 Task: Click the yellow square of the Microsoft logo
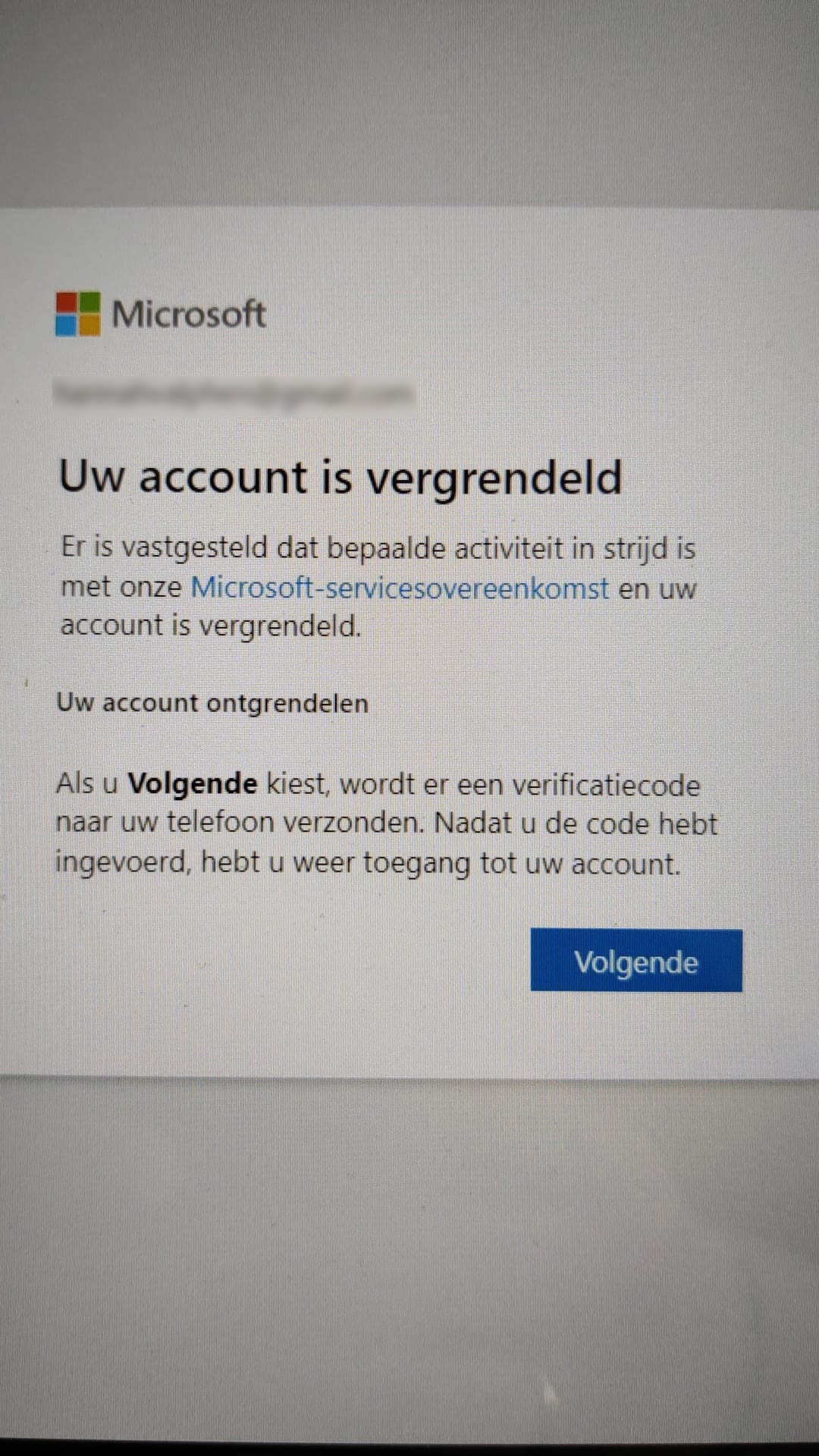click(89, 325)
